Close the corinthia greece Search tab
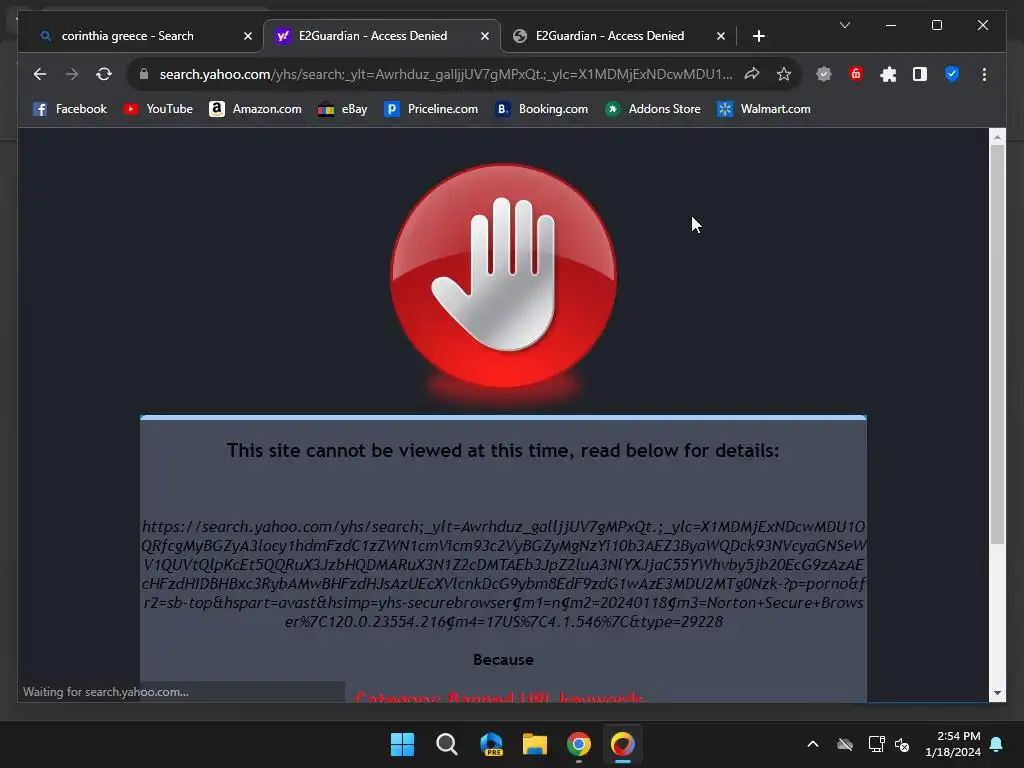Image resolution: width=1024 pixels, height=768 pixels. coord(248,37)
